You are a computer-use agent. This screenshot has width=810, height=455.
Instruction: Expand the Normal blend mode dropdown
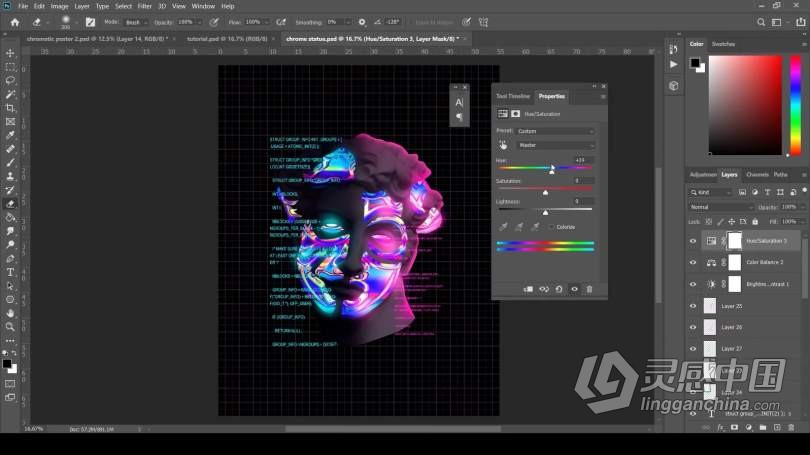point(720,207)
